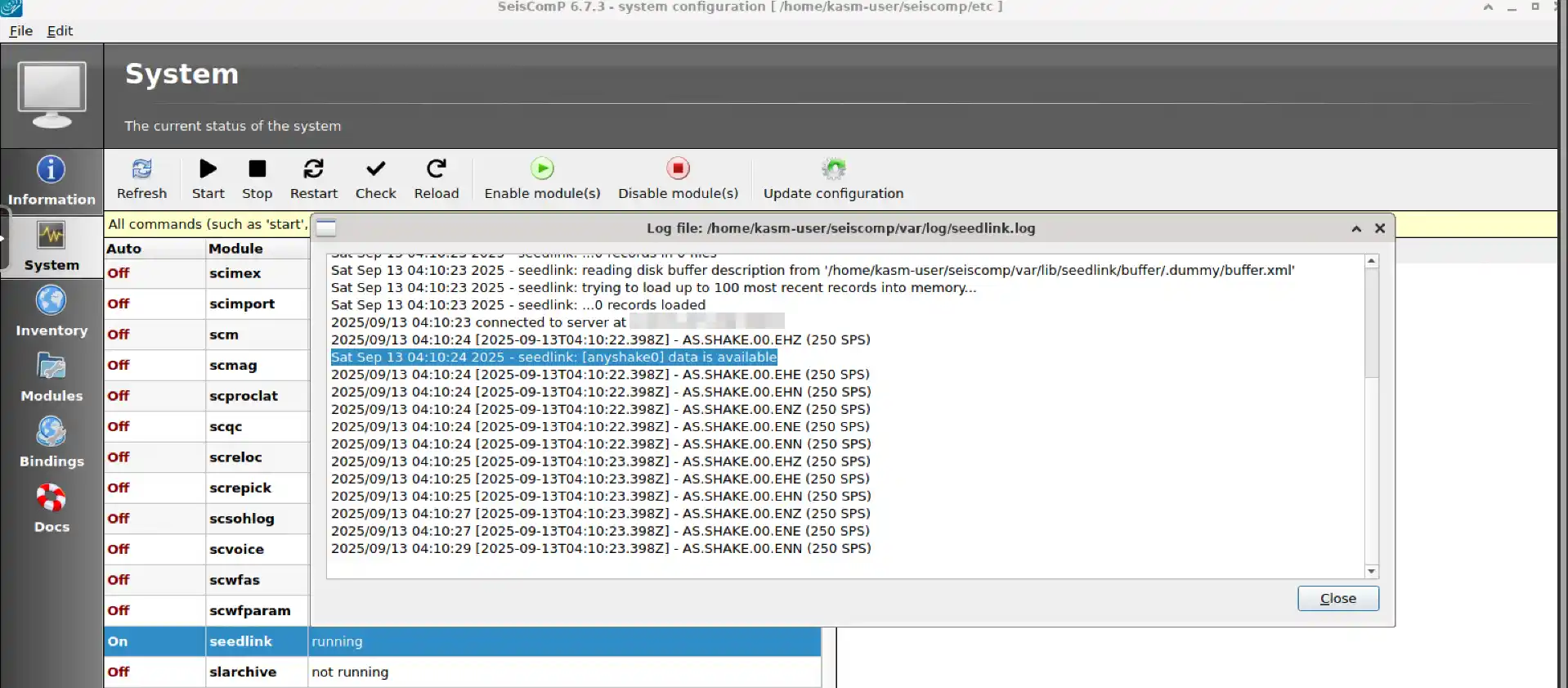Open the Information sidebar panel

click(x=52, y=180)
